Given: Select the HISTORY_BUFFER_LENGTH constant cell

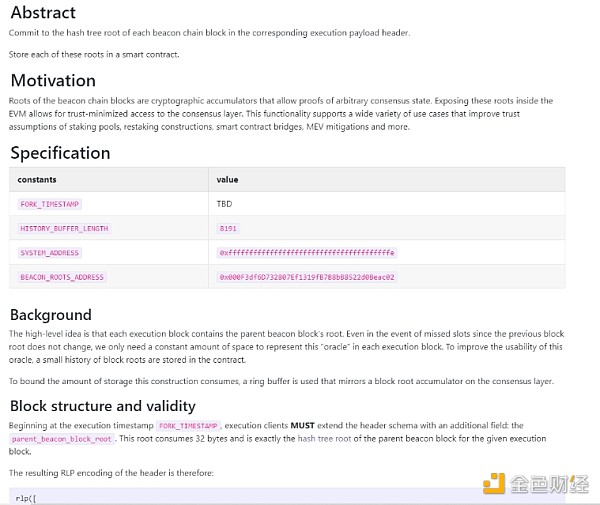Looking at the screenshot, I should pyautogui.click(x=64, y=228).
